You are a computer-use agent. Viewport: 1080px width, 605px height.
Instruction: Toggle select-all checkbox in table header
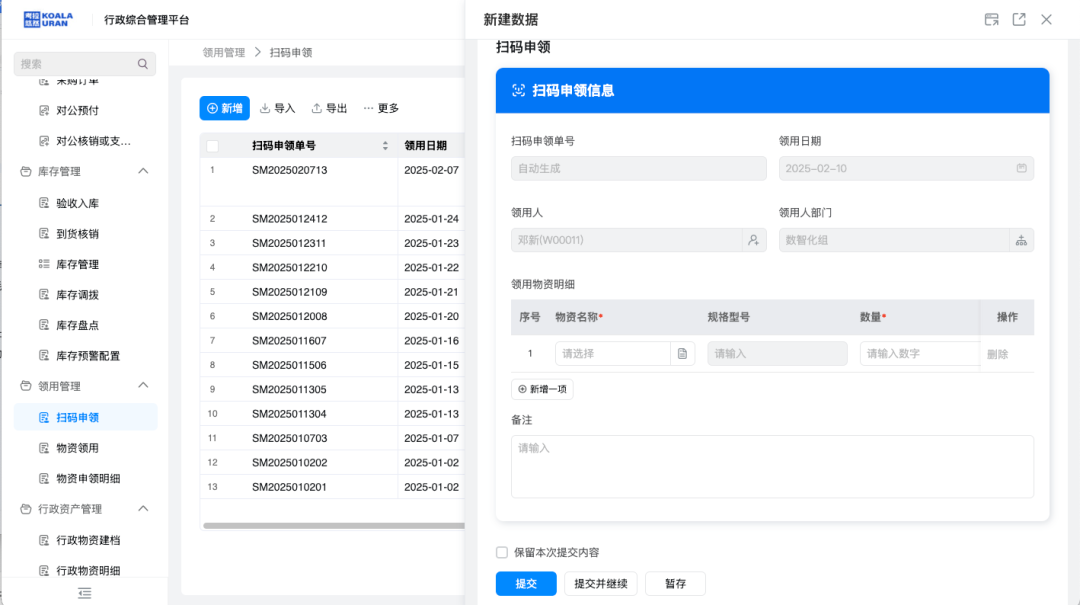pyautogui.click(x=212, y=146)
